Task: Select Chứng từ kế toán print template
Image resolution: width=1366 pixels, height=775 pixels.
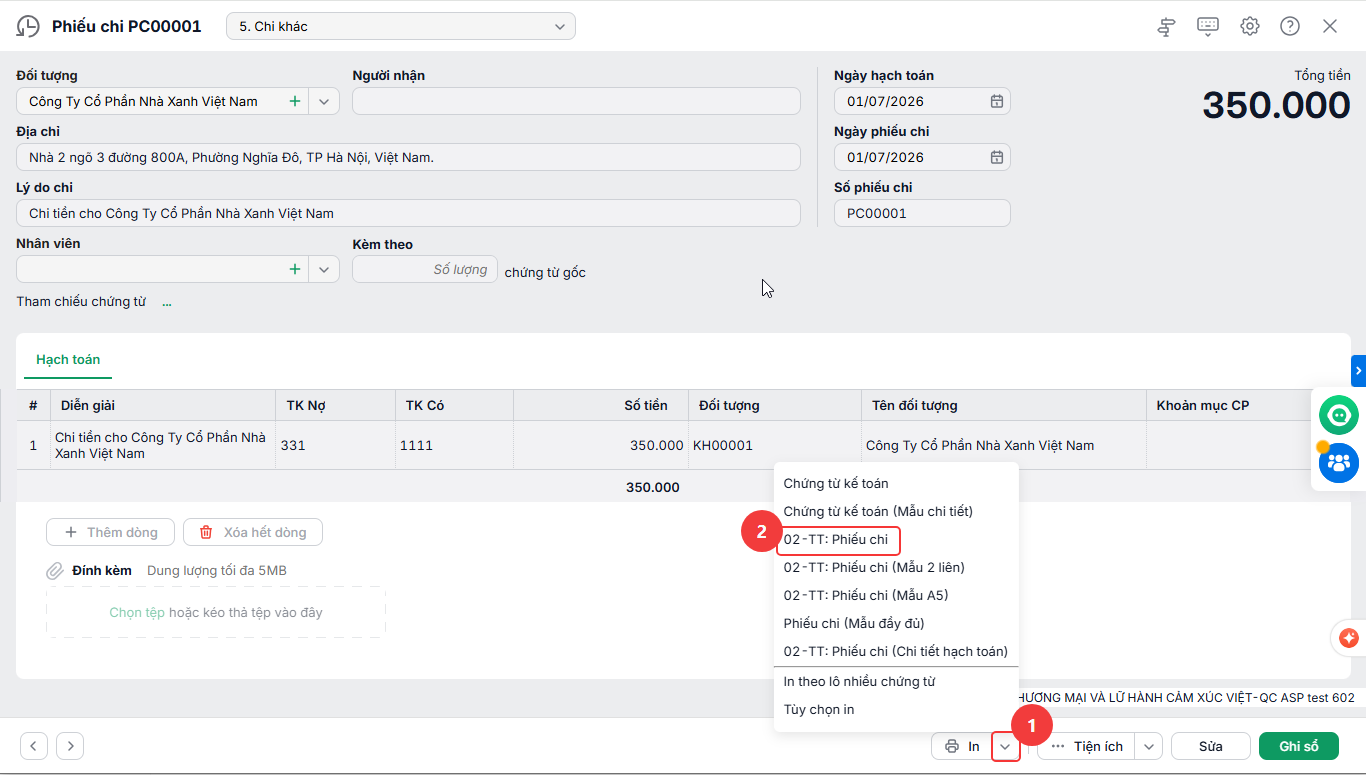Action: click(x=836, y=483)
